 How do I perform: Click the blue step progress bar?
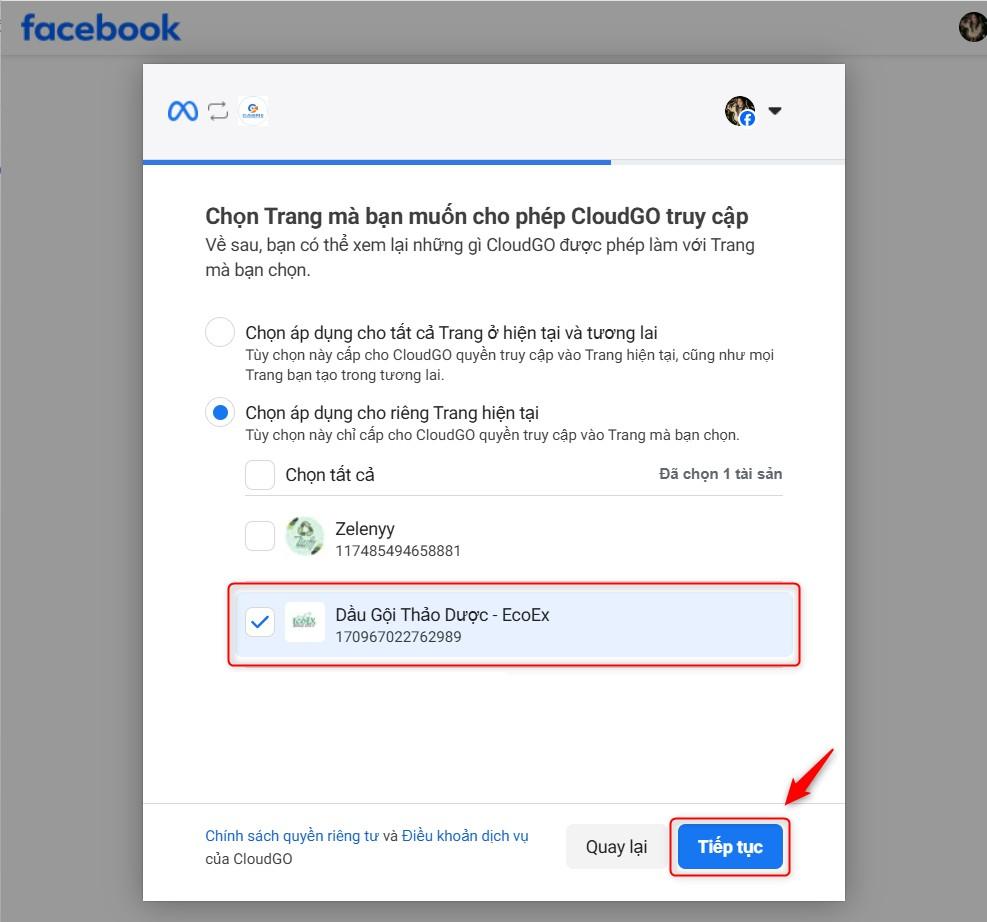point(376,162)
